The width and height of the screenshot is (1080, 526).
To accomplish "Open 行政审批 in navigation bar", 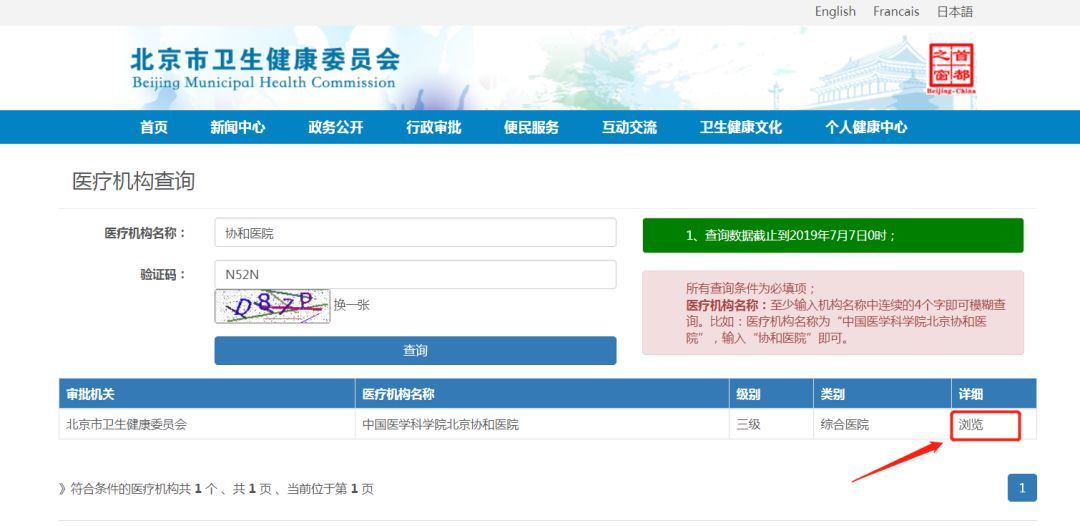I will point(434,127).
